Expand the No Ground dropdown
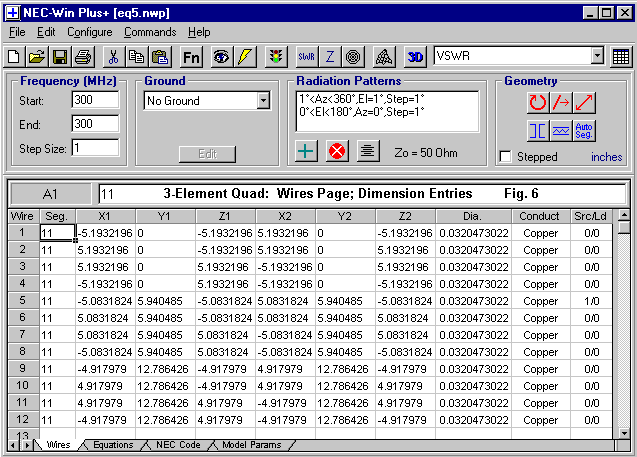Screen dimensions: 637x457 263,101
